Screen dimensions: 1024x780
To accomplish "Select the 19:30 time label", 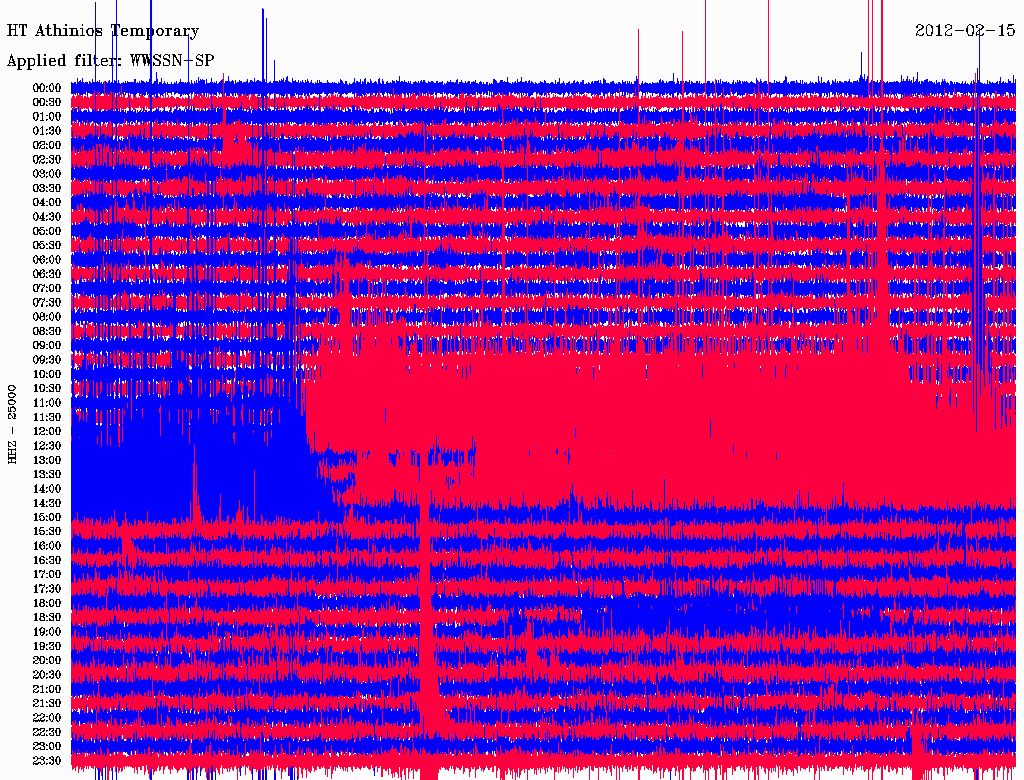I will (47, 647).
